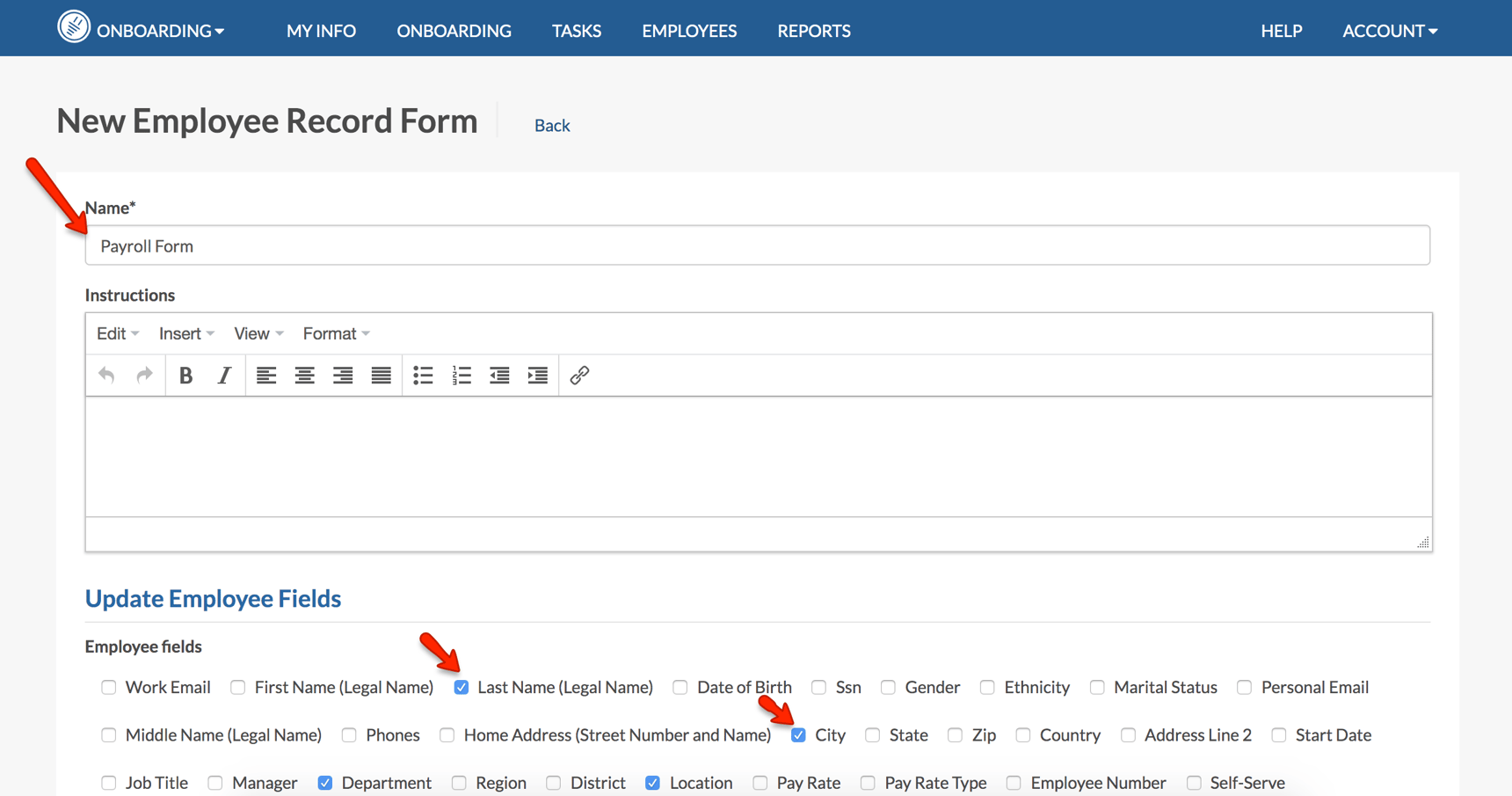The image size is (1512, 796).
Task: Click the Back link
Action: [552, 125]
